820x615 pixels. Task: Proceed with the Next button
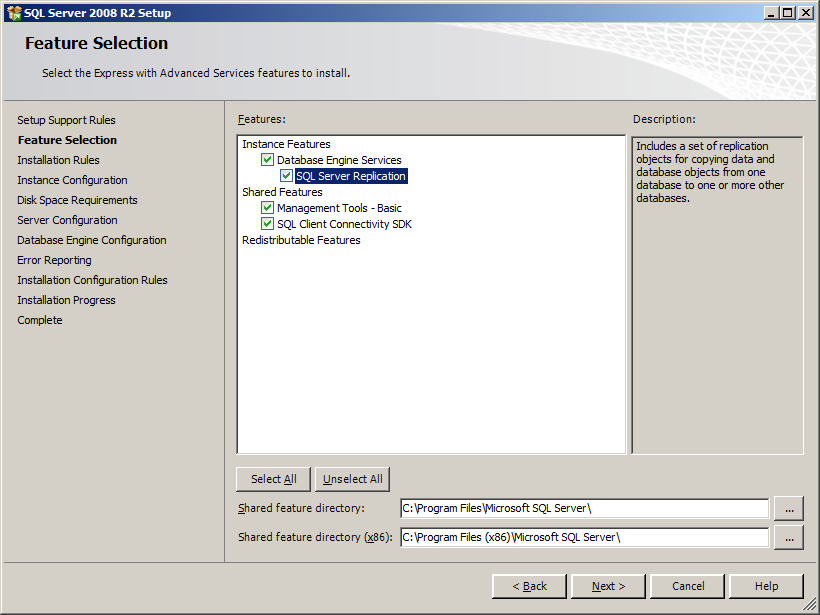click(608, 586)
